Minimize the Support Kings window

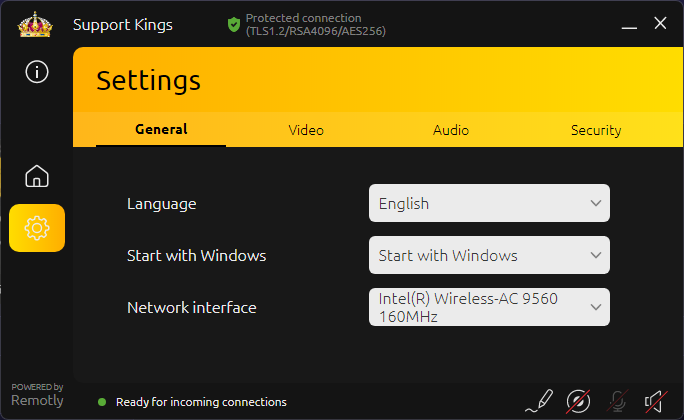click(627, 24)
